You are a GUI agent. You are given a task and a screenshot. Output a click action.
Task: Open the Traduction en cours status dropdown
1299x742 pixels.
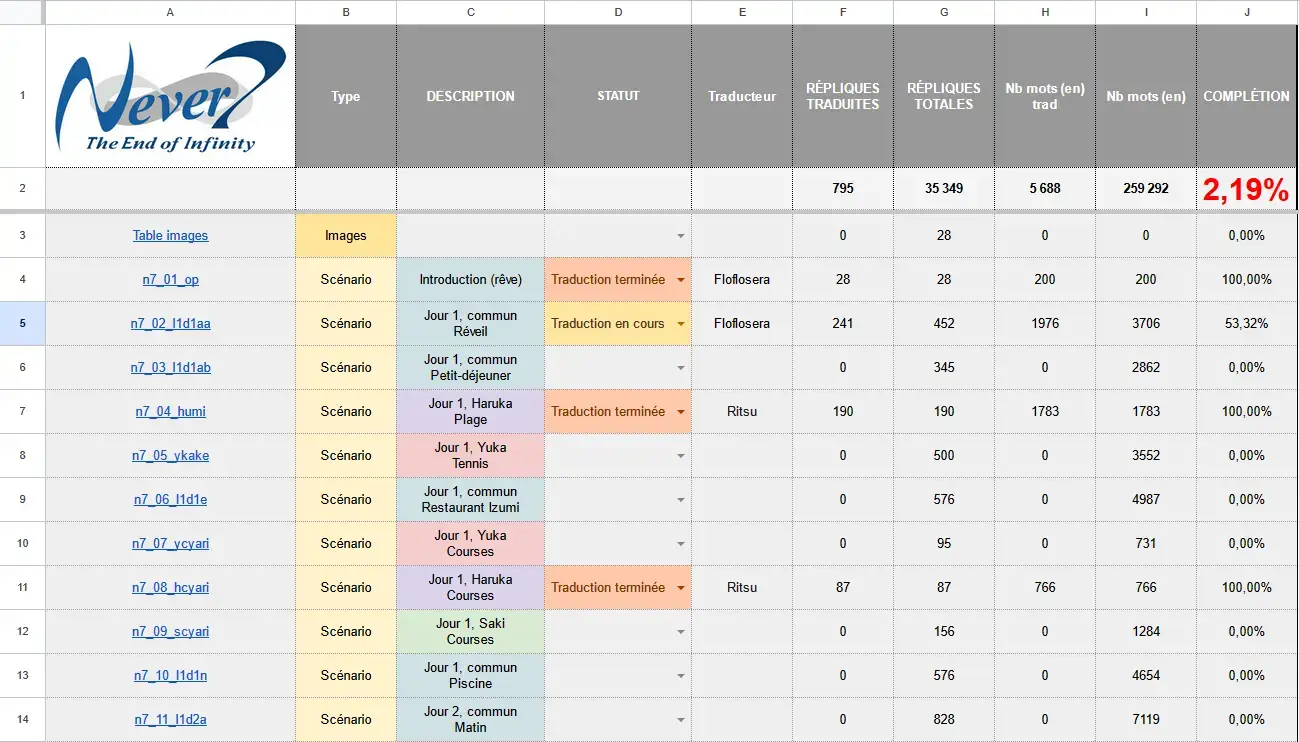681,323
